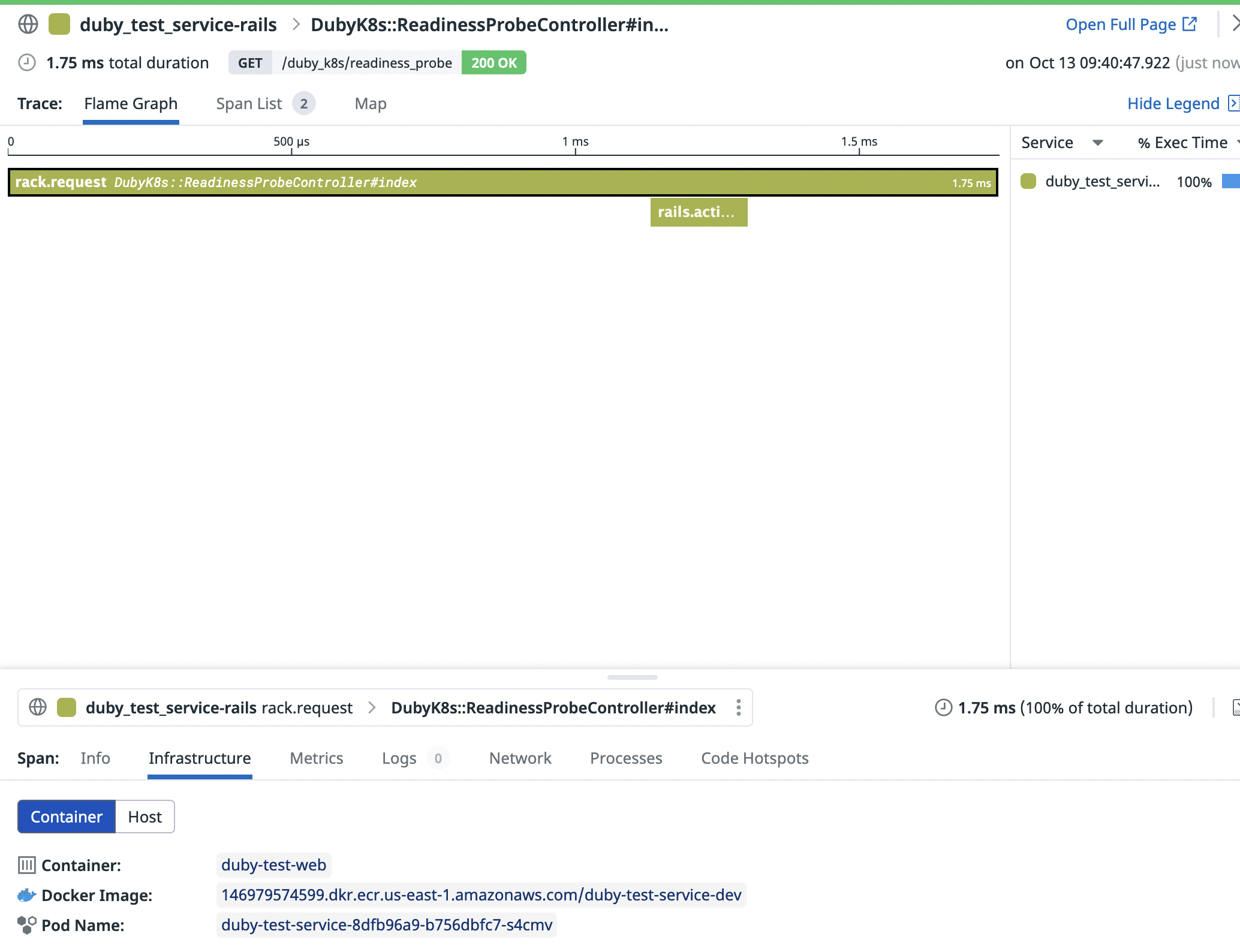Open the Metrics span tab
Image resolution: width=1240 pixels, height=952 pixels.
pyautogui.click(x=317, y=758)
